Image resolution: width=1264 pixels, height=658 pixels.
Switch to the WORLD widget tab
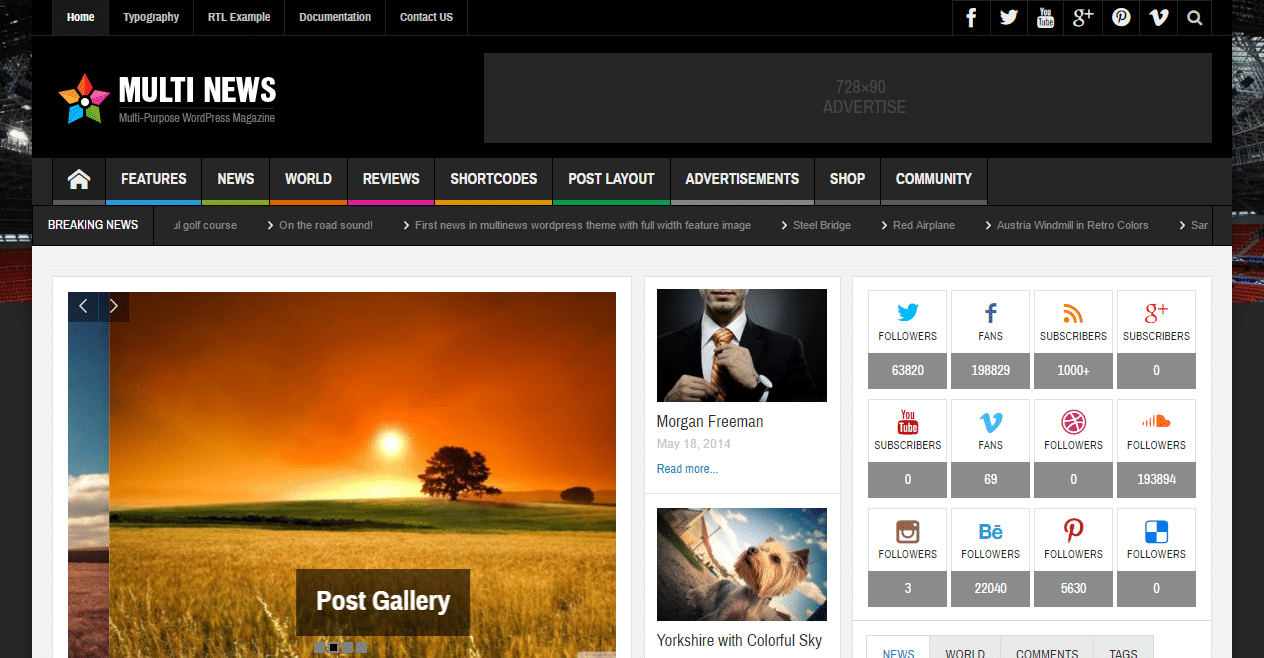[965, 648]
